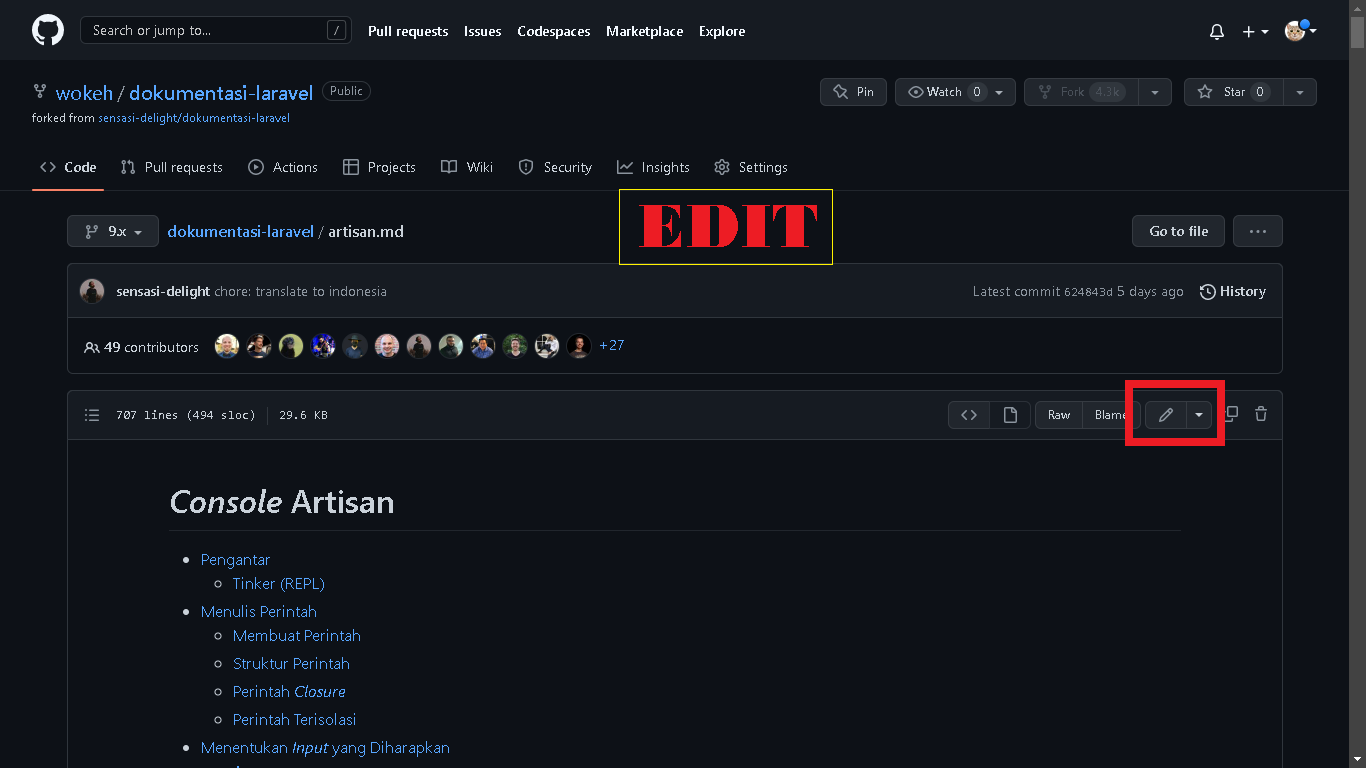Open the GitHub home logo
This screenshot has width=1366, height=768.
[x=48, y=31]
